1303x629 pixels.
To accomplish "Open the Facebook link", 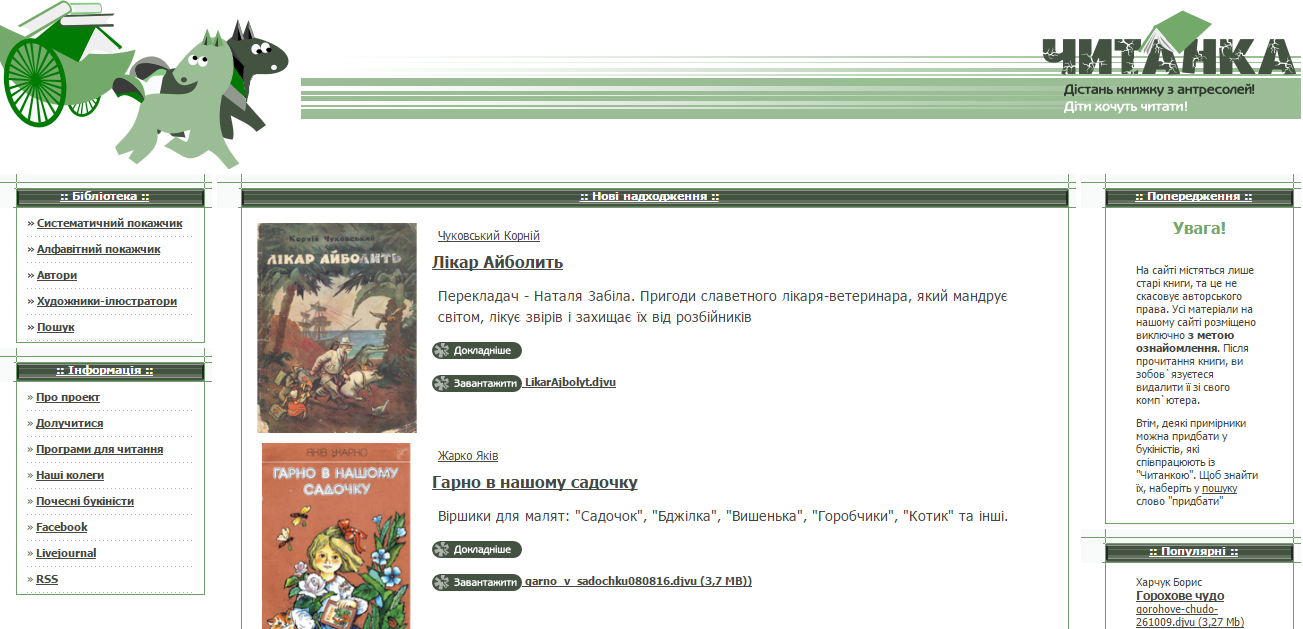I will 62,527.
